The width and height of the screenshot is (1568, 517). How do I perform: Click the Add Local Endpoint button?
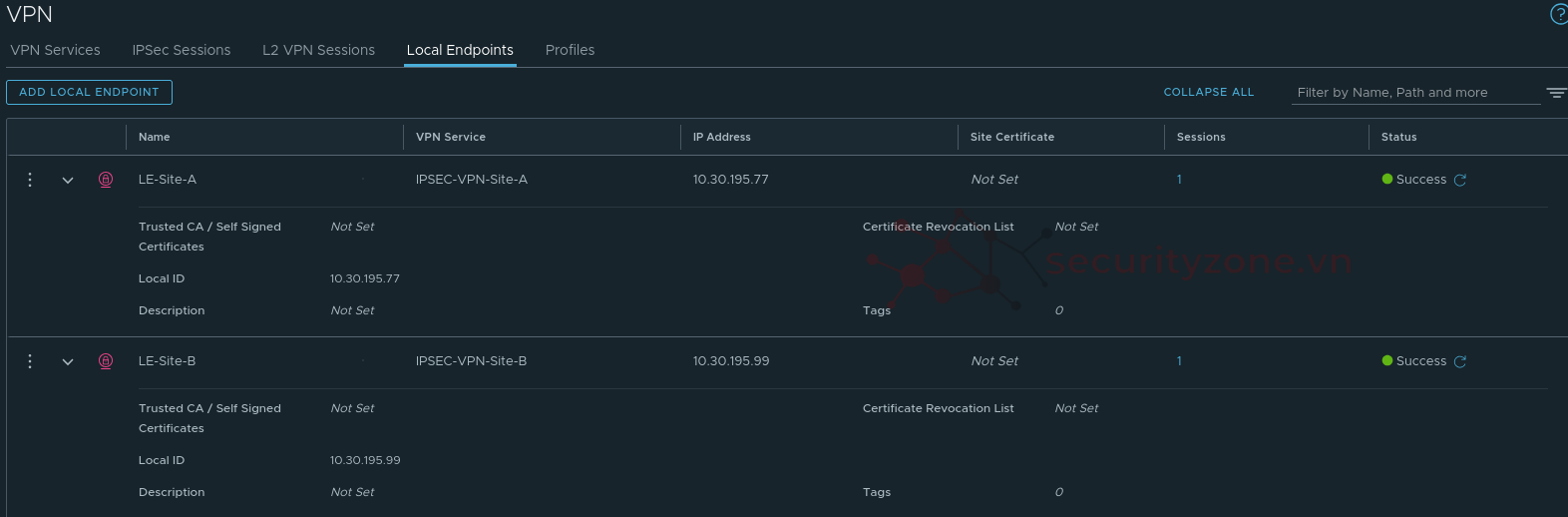(x=89, y=92)
